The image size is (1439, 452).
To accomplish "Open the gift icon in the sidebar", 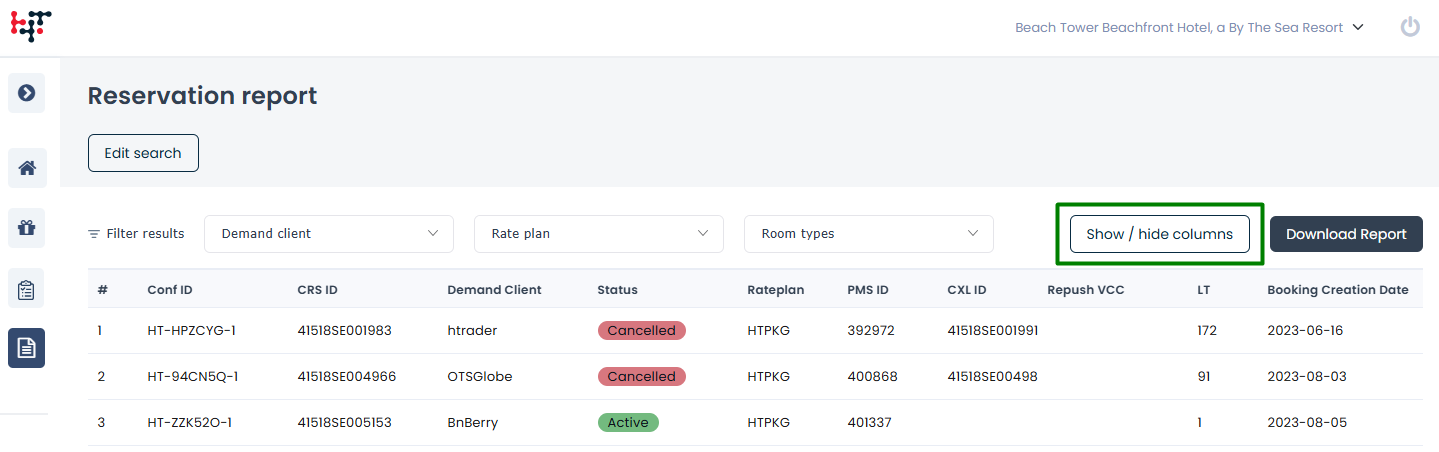I will tap(27, 228).
